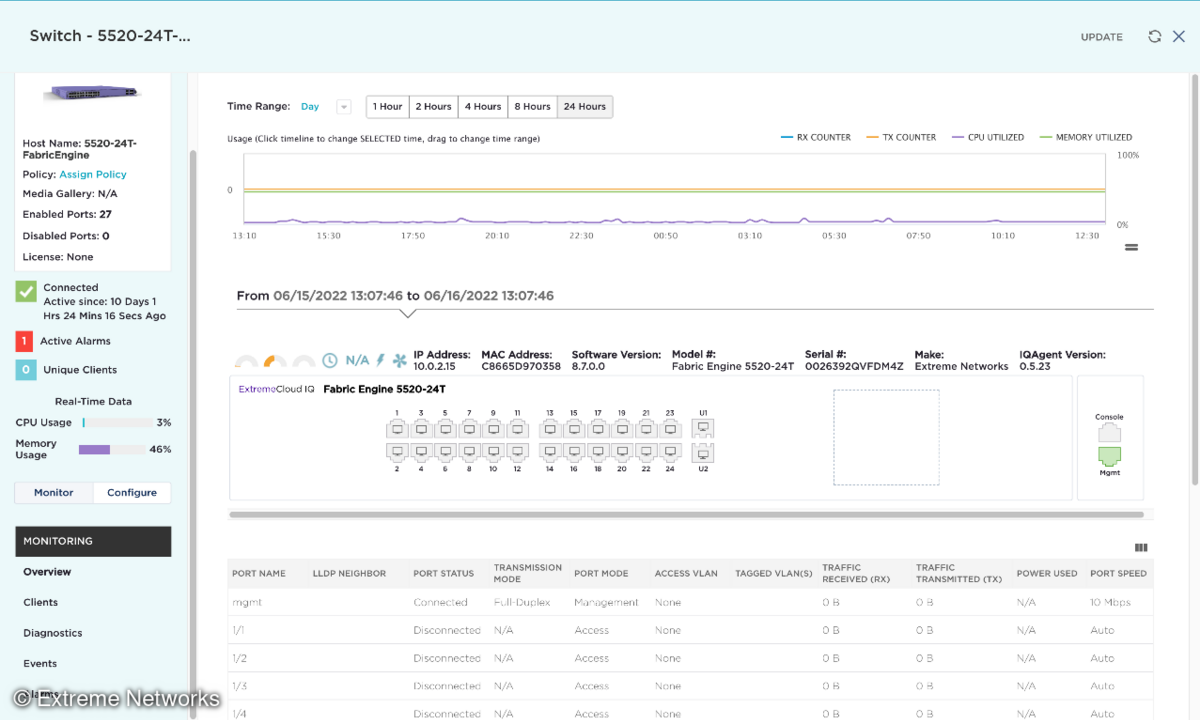Sort table by PORT STATUS column
This screenshot has height=720, width=1200.
click(x=444, y=574)
